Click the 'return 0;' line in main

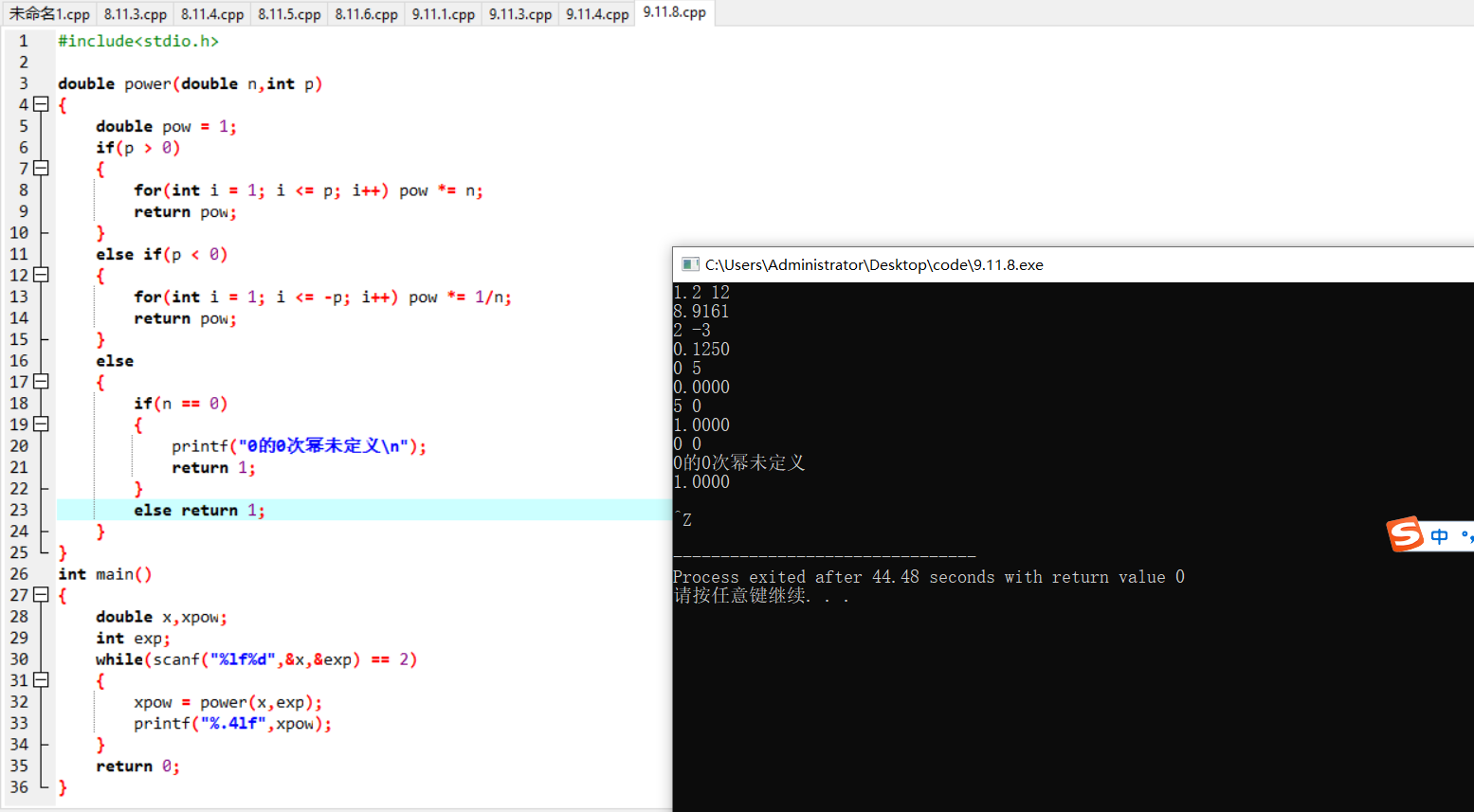point(137,767)
